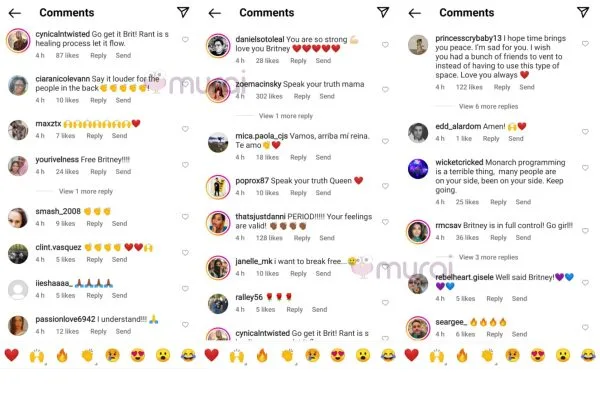
Task: Expand View 6 more replies
Action: click(488, 106)
